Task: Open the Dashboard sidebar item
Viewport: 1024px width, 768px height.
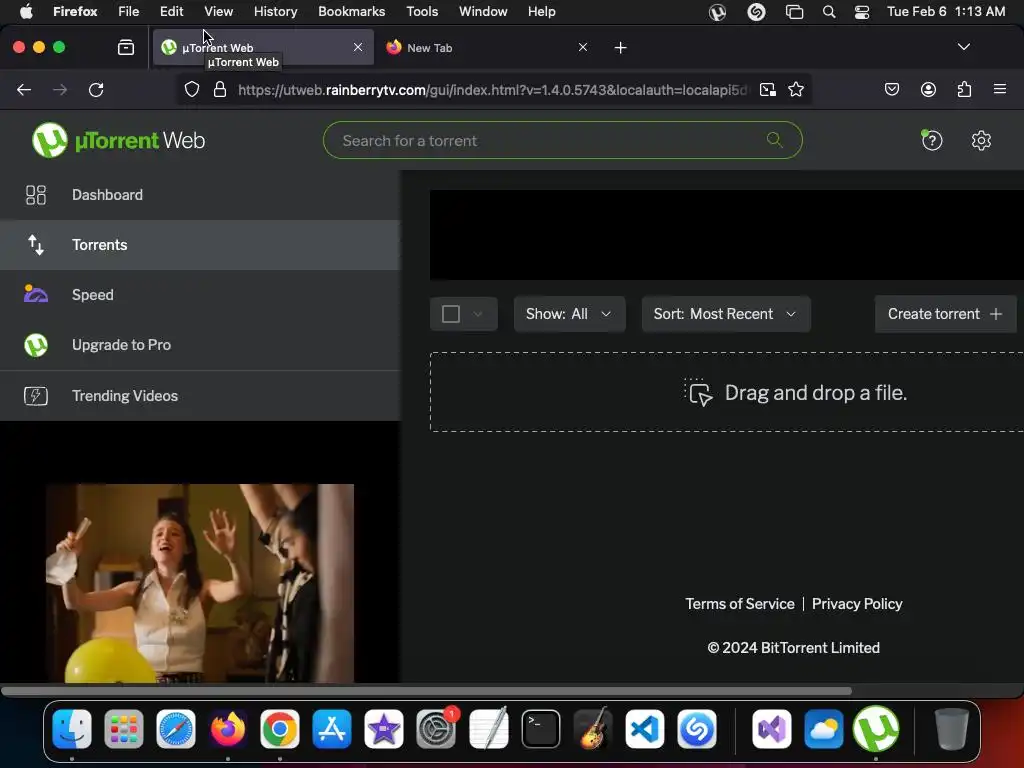Action: (200, 195)
